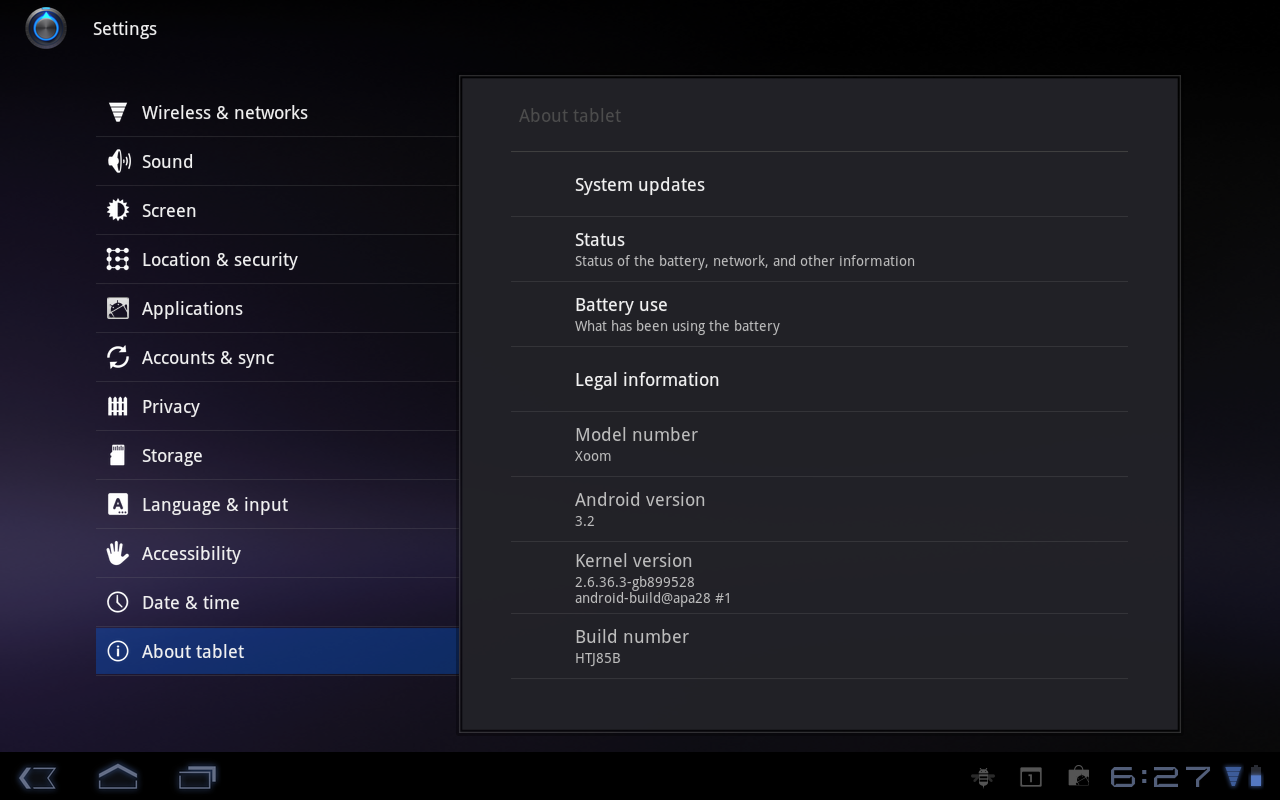1280x800 pixels.
Task: Tap the calendar notification icon
Action: 1030,777
